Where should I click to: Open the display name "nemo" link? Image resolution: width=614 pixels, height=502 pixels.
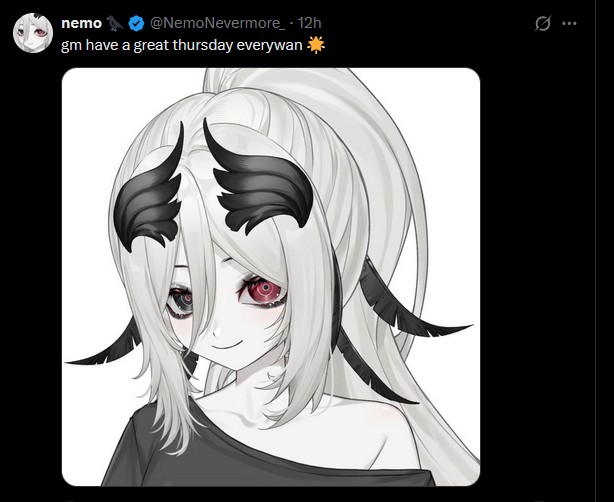click(81, 23)
